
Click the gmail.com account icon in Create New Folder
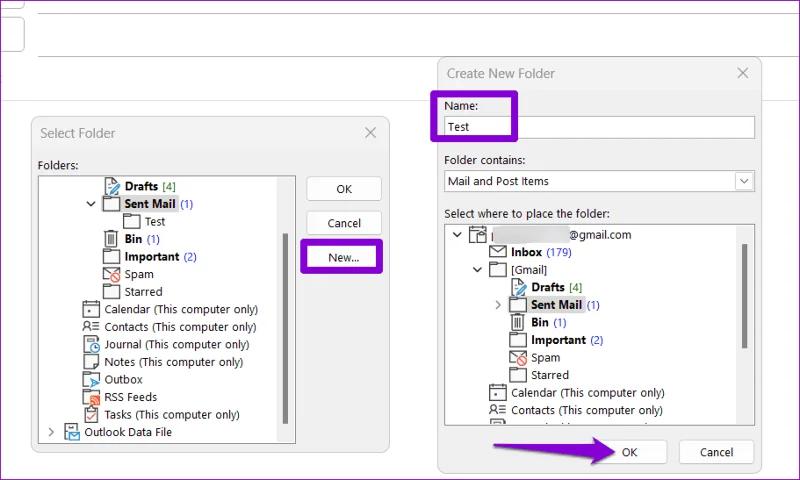coord(478,235)
